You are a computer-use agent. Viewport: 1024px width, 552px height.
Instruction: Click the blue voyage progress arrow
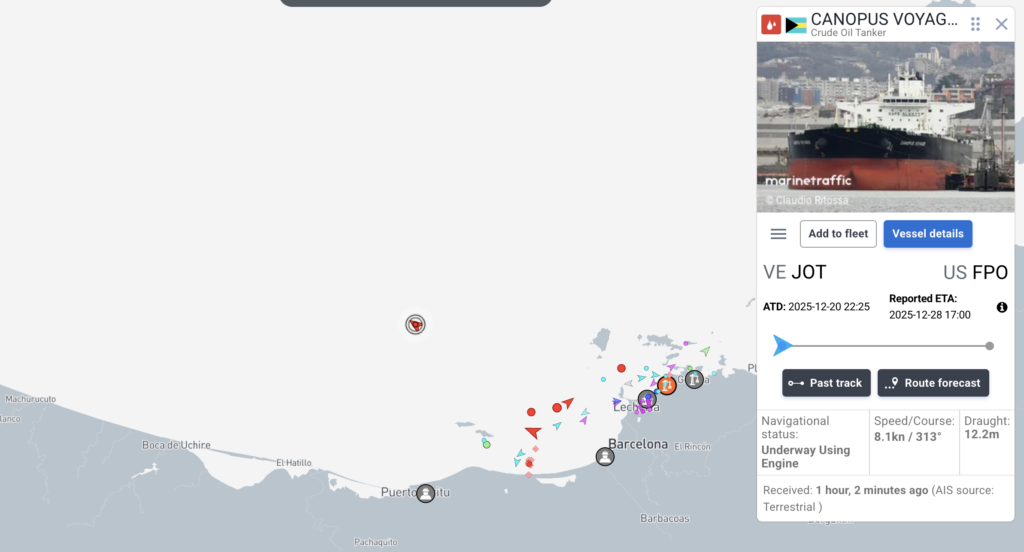(782, 346)
